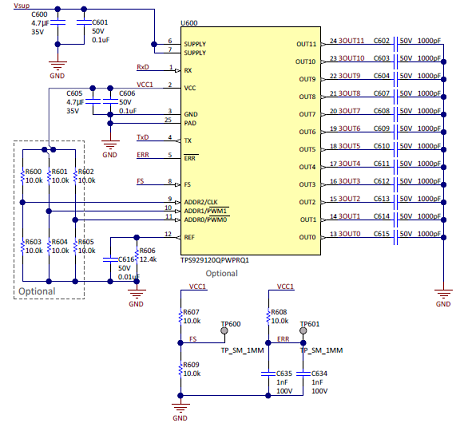
Task: Select the U600 TPS929120 IC body
Action: tap(250, 141)
